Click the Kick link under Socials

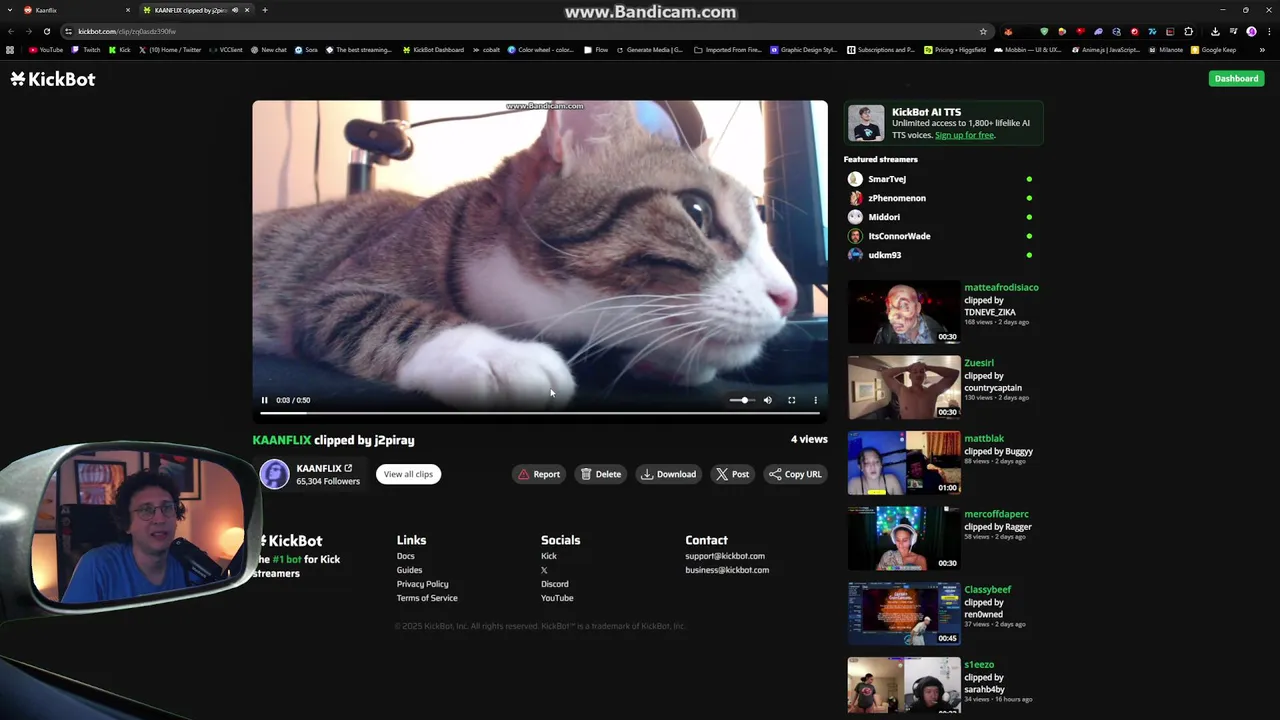point(548,556)
